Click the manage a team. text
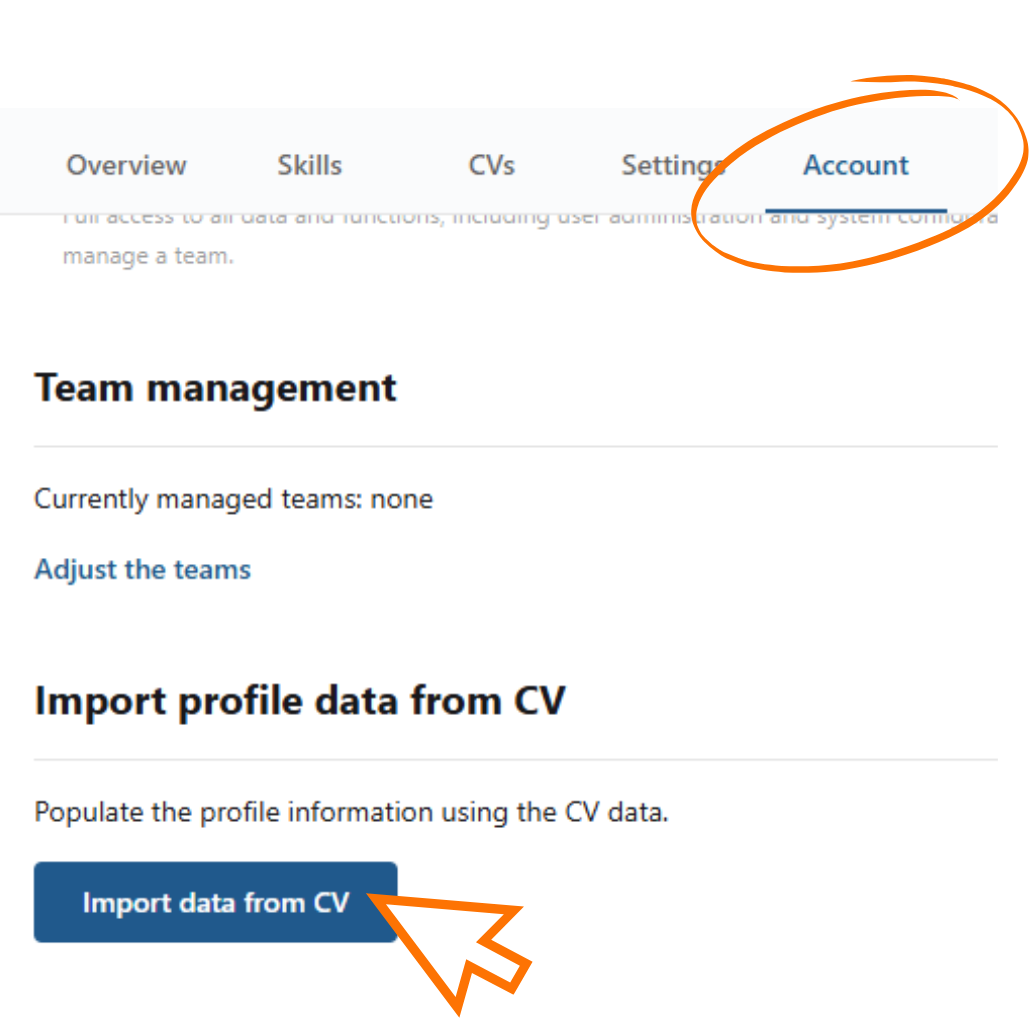The image size is (1030, 1028). point(148,256)
